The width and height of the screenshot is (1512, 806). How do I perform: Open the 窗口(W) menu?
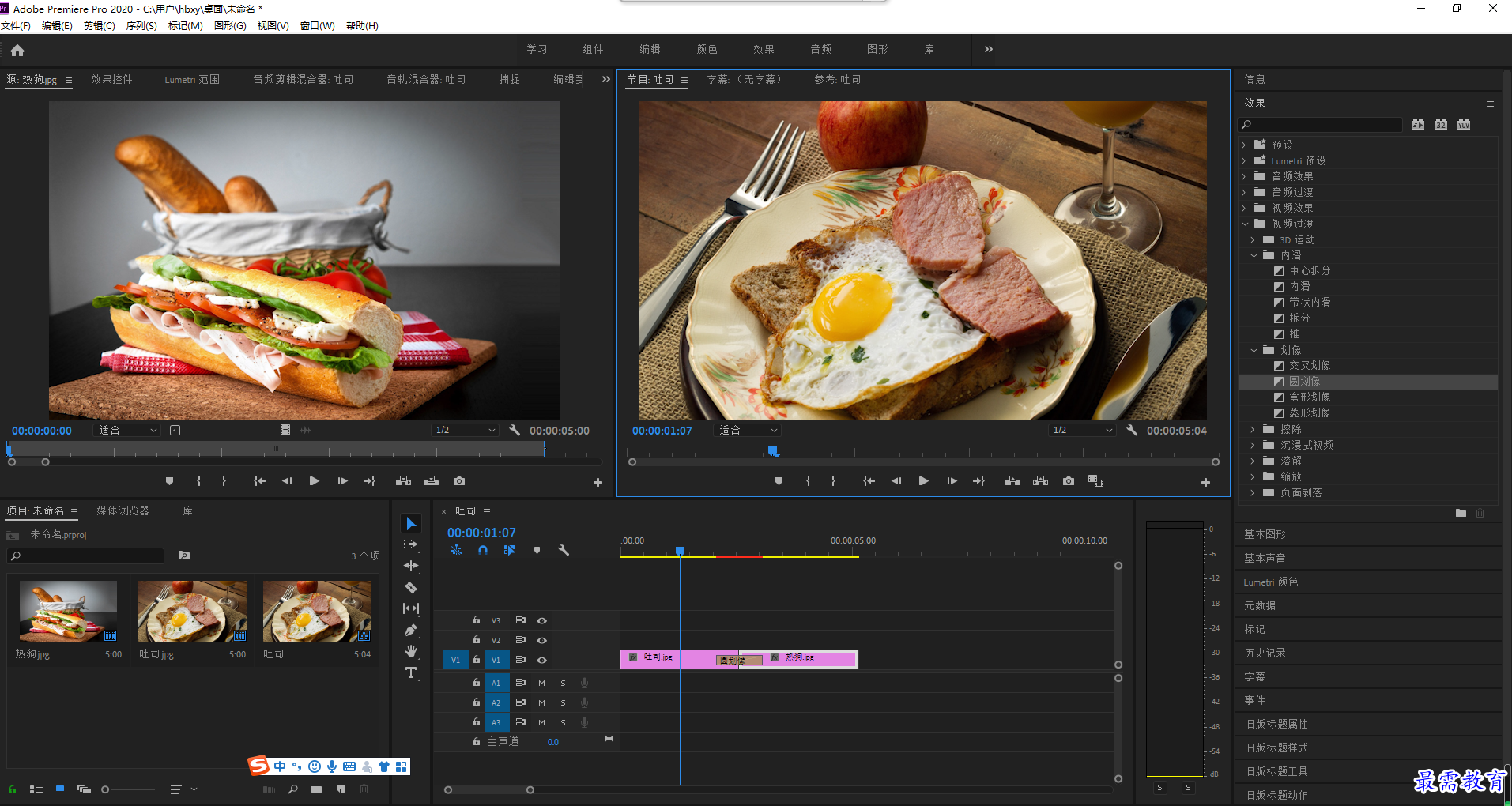(x=317, y=26)
